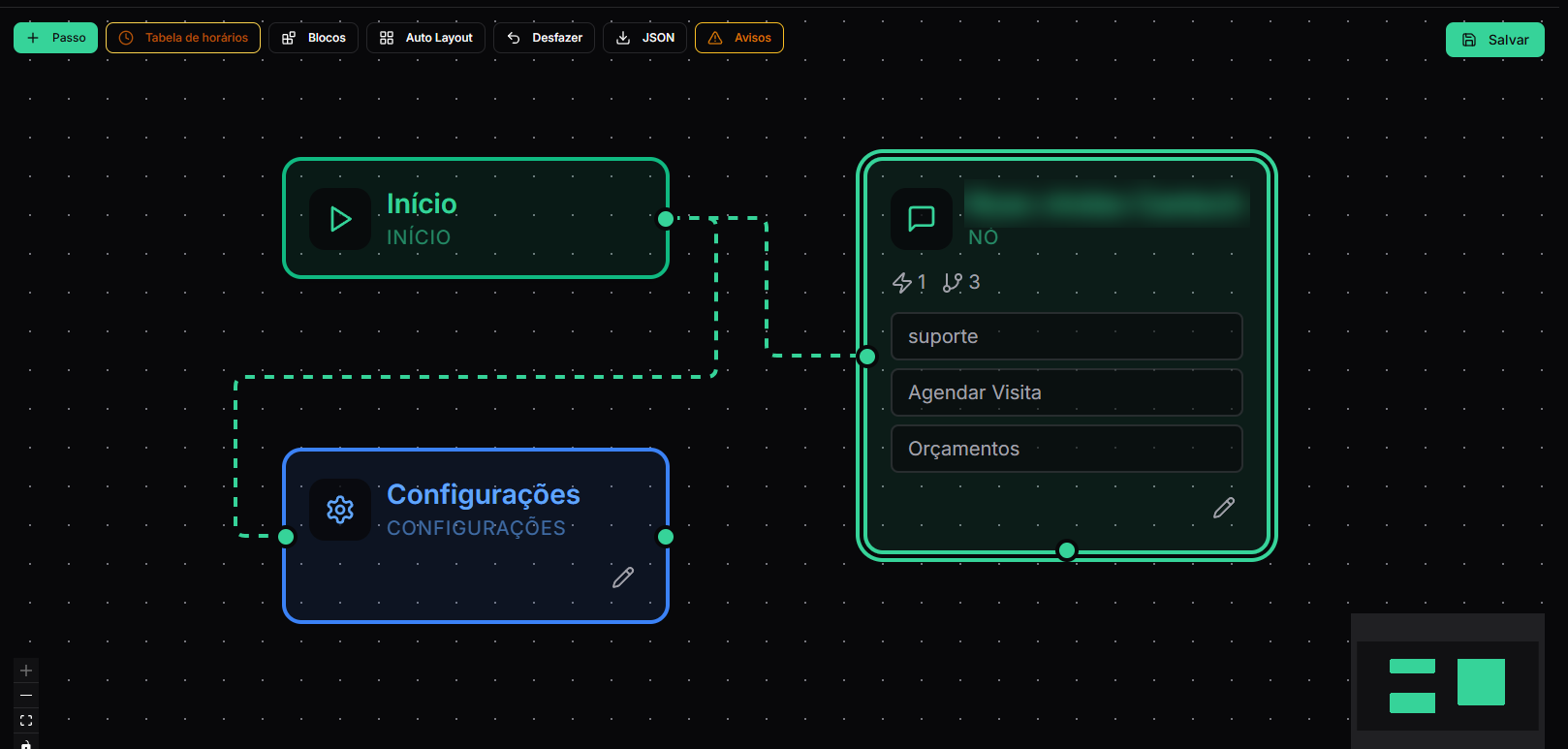Open Tabela de horários
Image resolution: width=1568 pixels, height=749 pixels.
pyautogui.click(x=183, y=38)
